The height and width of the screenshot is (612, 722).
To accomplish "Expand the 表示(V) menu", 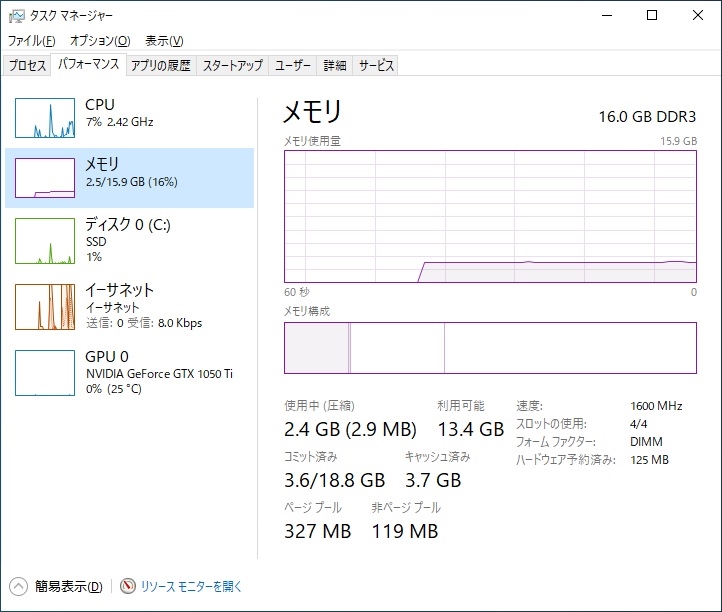I will pos(164,41).
